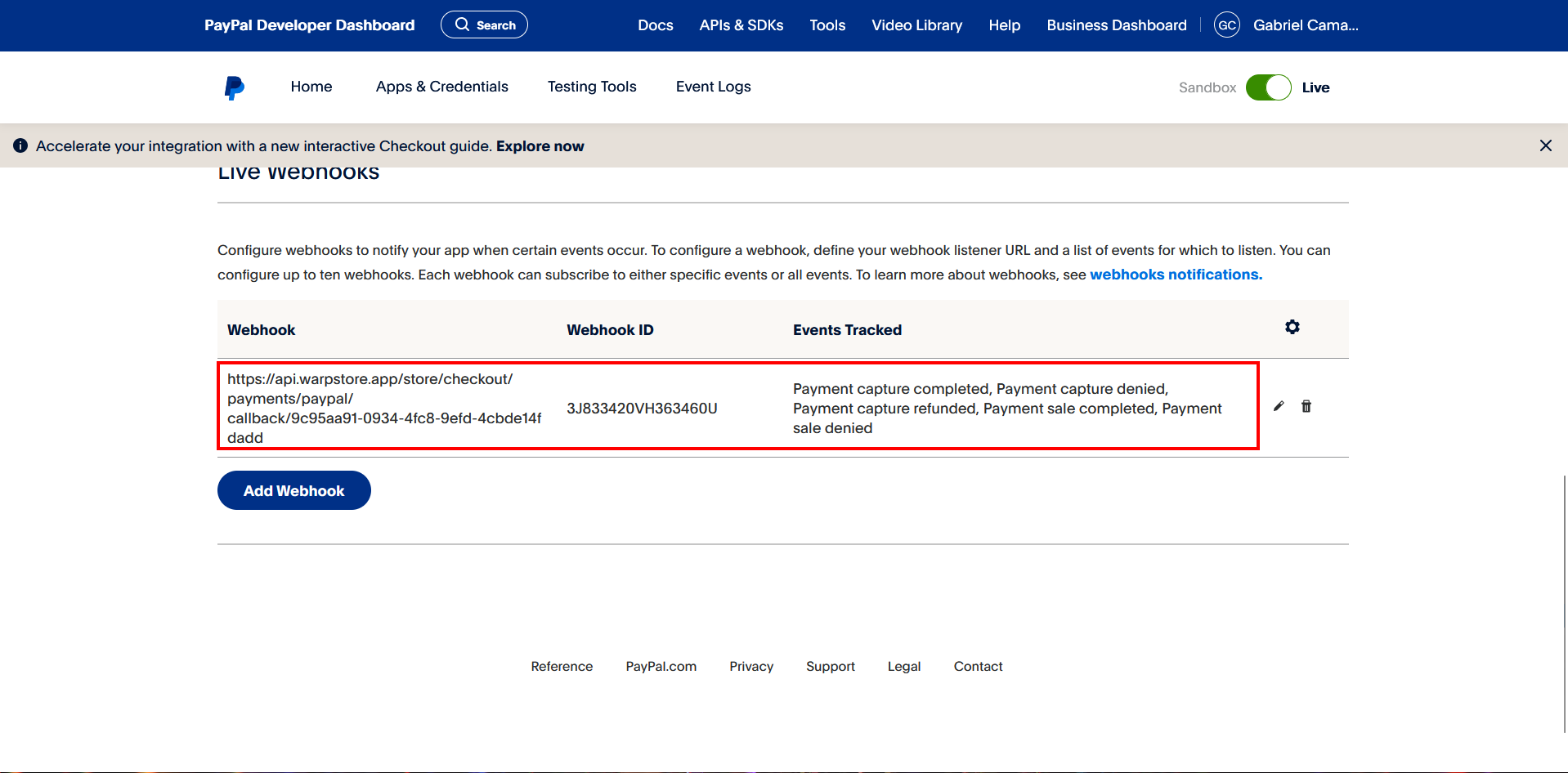Click the Events Tracked cell text
The width and height of the screenshot is (1568, 773).
click(x=1007, y=409)
